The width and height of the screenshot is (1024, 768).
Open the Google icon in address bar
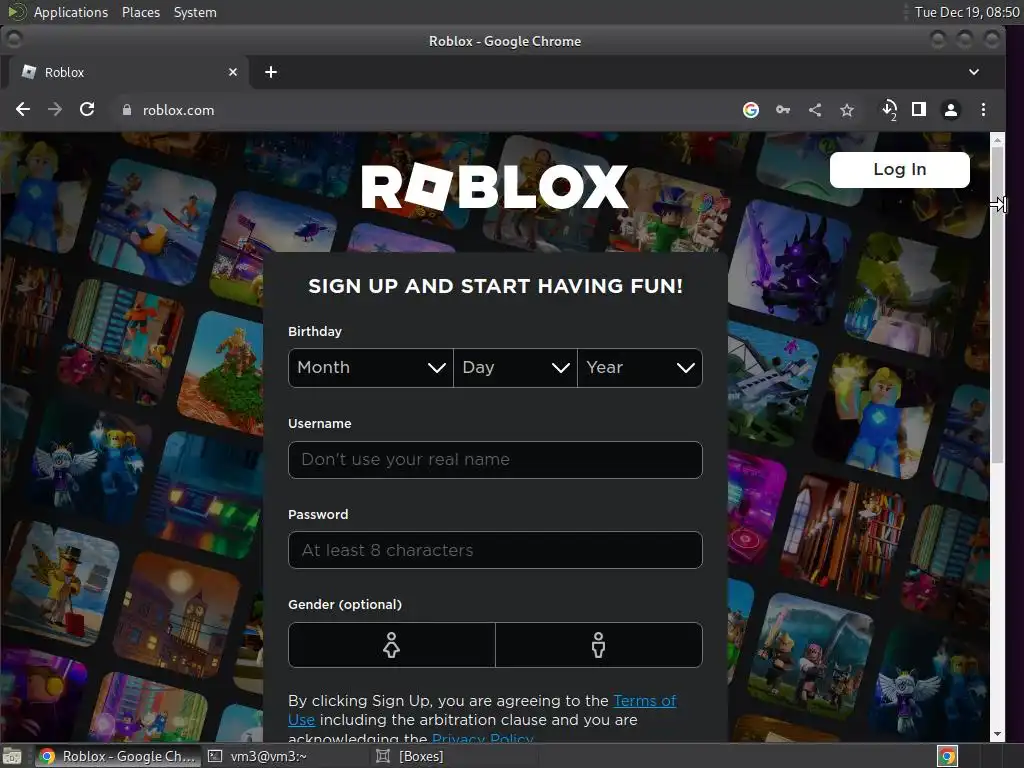tap(751, 110)
